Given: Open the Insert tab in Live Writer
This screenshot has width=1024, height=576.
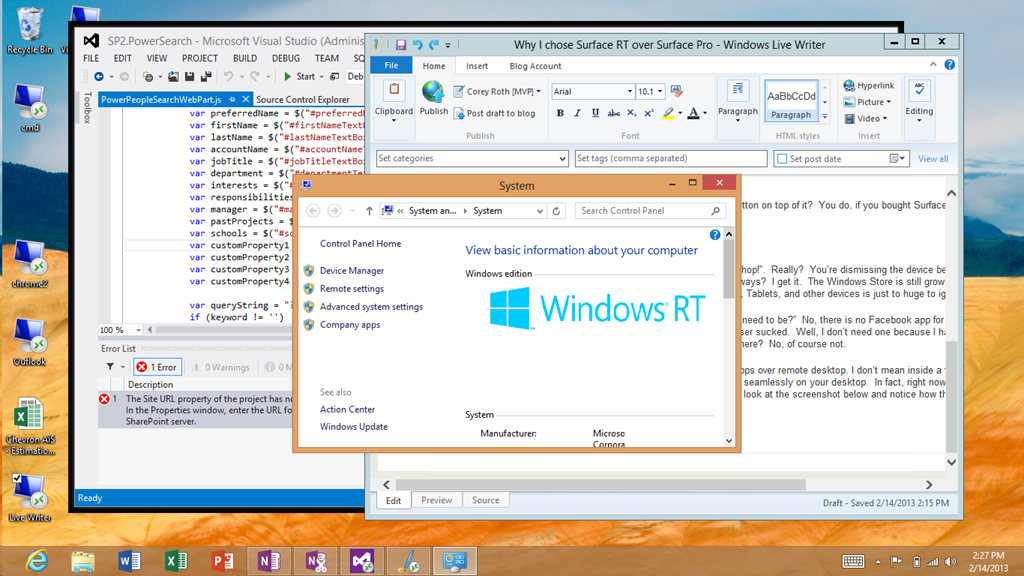Looking at the screenshot, I should (x=477, y=66).
